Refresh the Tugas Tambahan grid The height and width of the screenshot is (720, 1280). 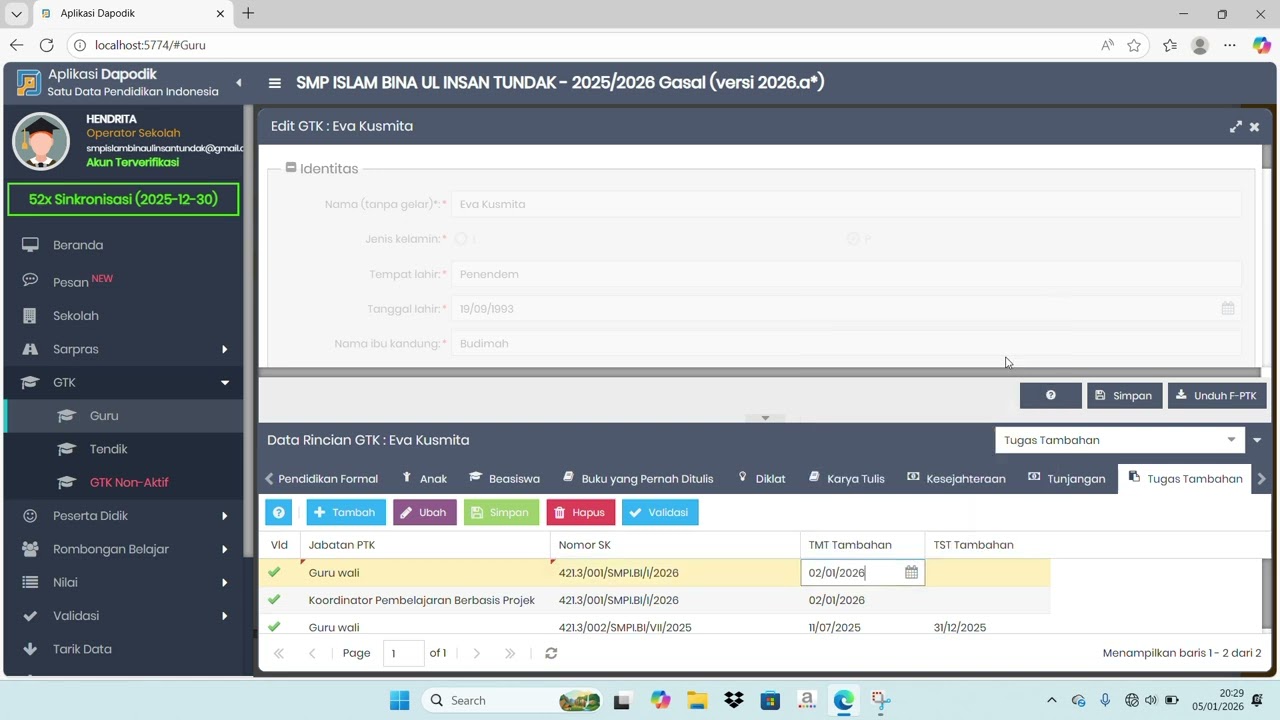(551, 653)
